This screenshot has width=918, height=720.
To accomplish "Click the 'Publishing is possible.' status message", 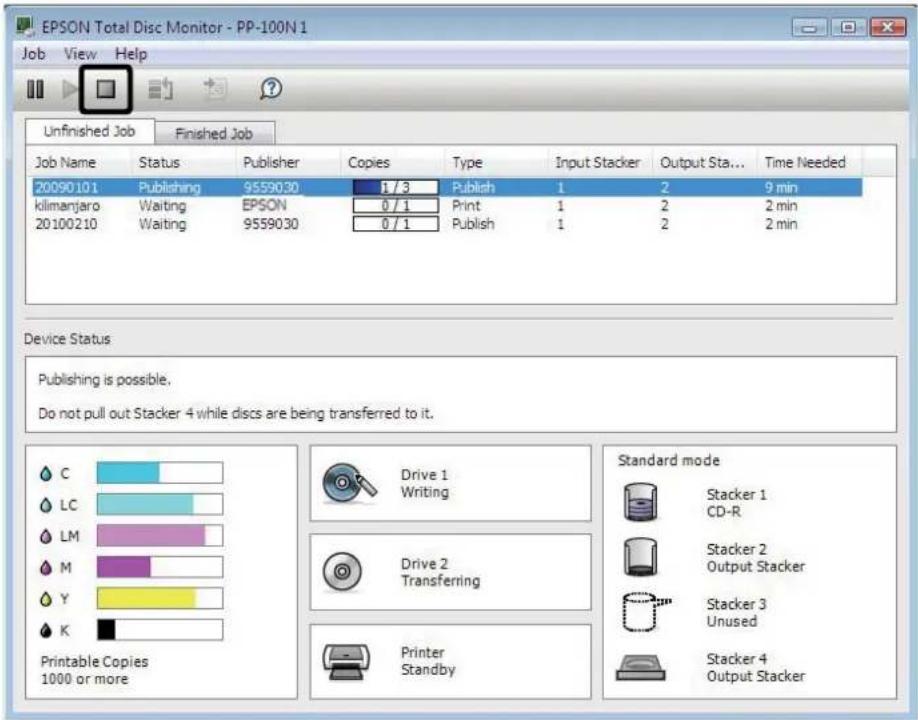I will pos(105,379).
